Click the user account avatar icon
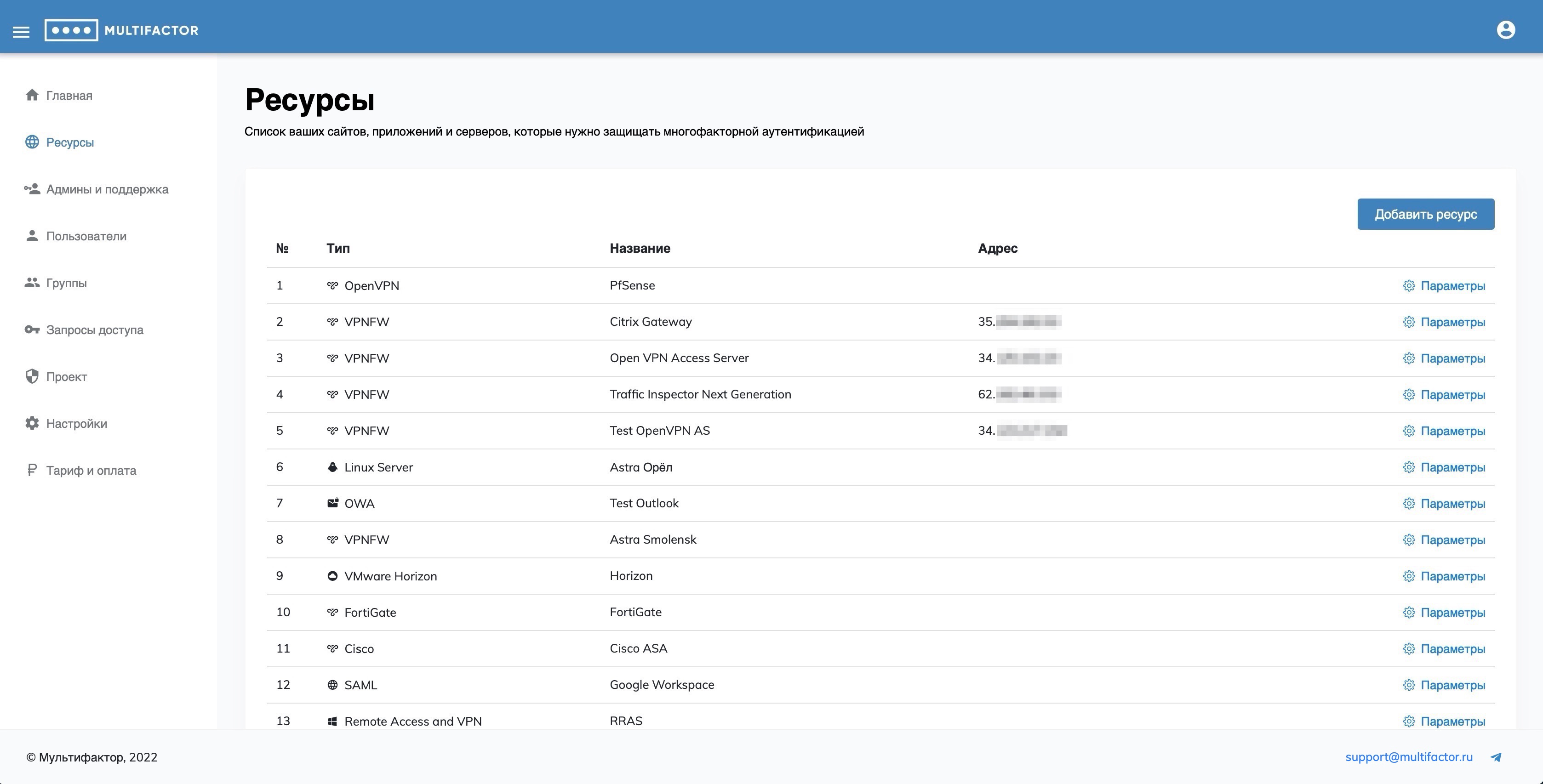The width and height of the screenshot is (1543, 784). [1505, 30]
